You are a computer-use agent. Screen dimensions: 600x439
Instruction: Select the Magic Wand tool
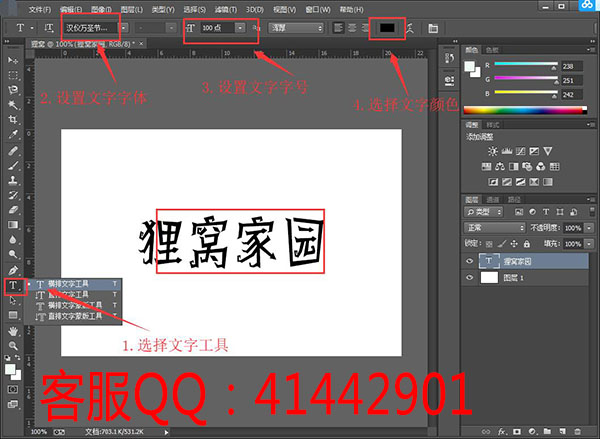point(13,104)
